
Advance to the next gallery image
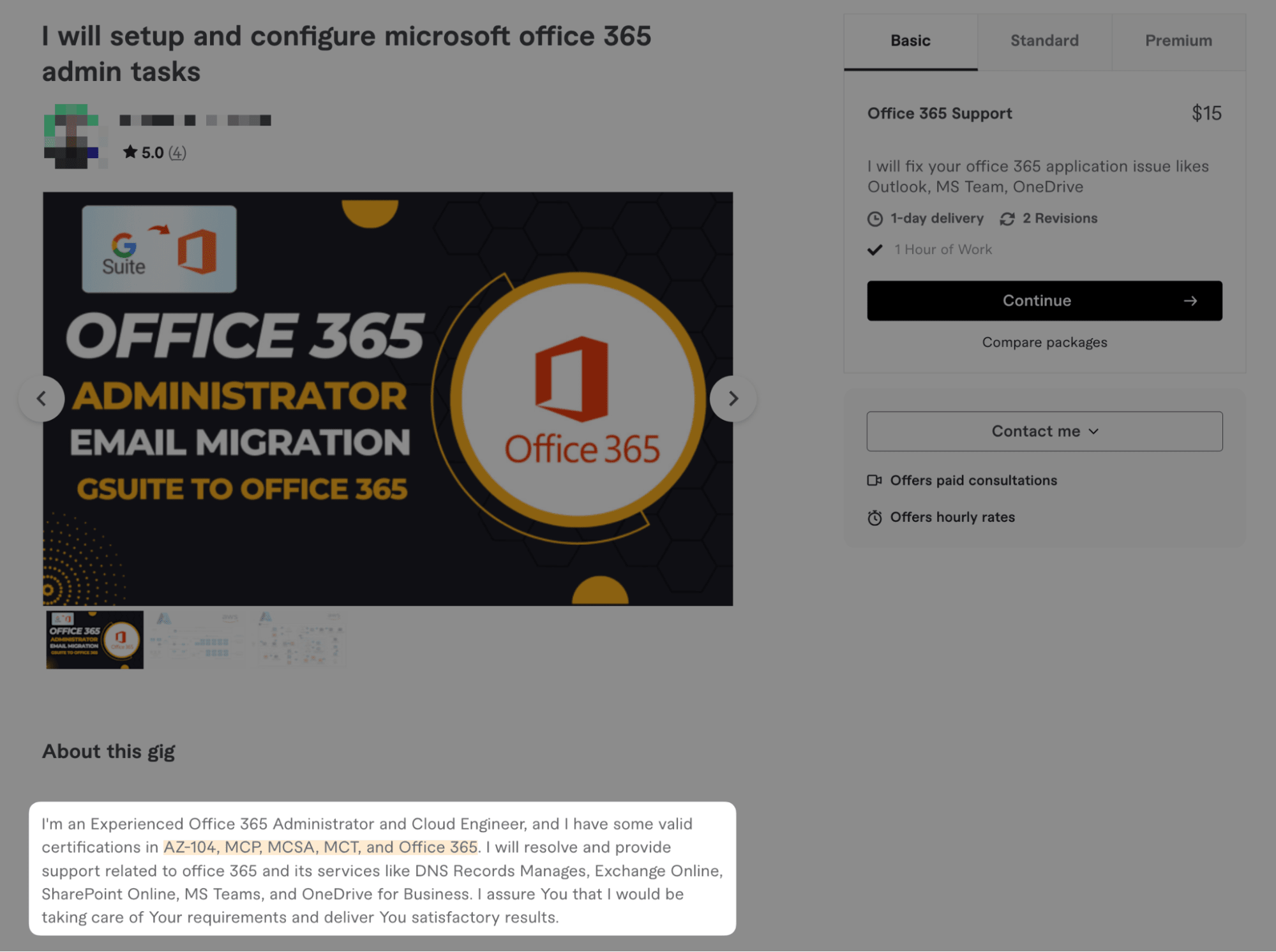coord(733,399)
